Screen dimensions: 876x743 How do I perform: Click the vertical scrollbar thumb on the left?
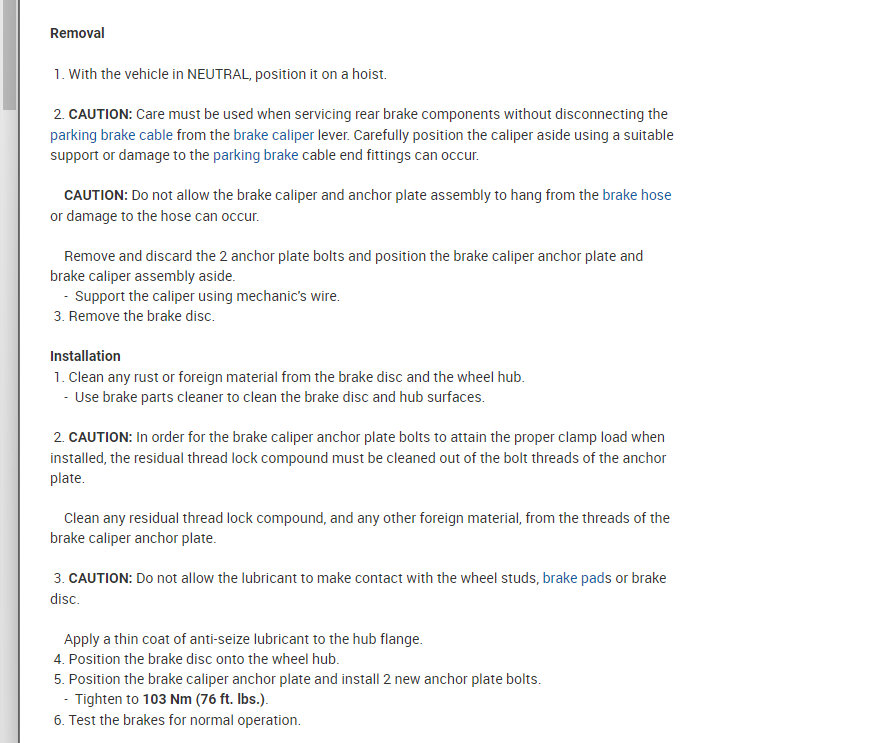pyautogui.click(x=9, y=55)
